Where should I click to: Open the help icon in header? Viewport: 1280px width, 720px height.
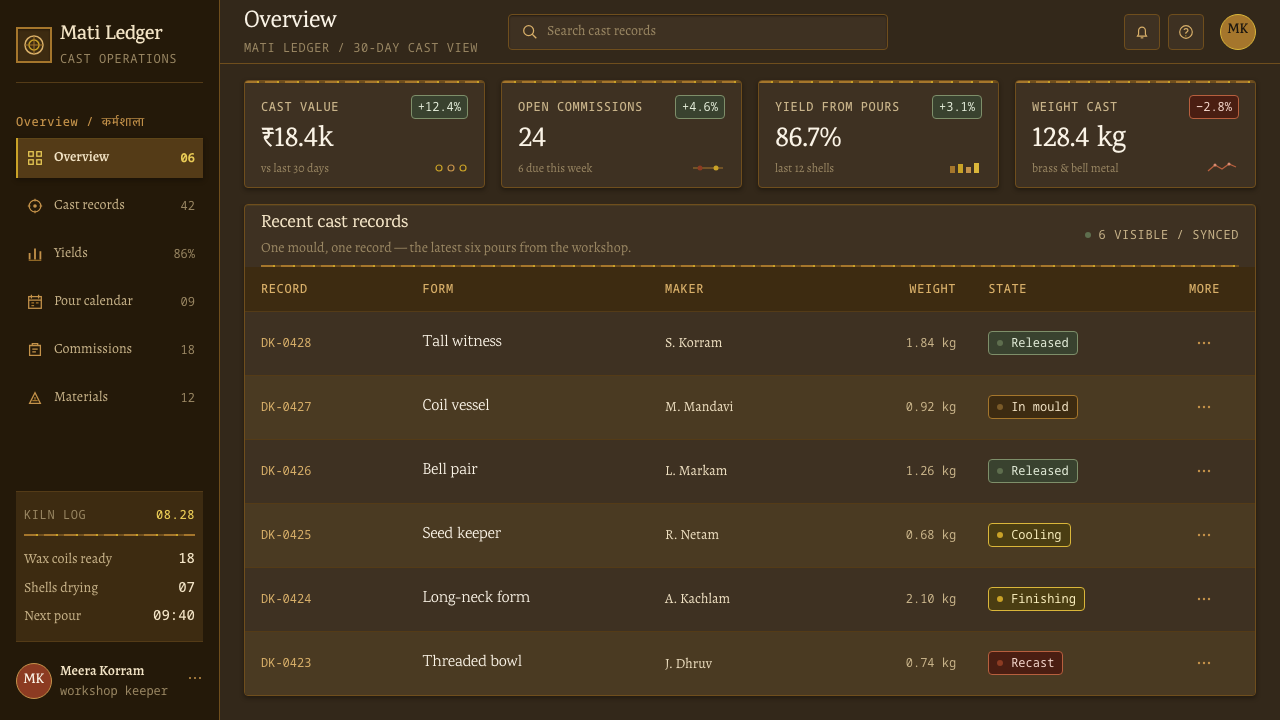click(x=1186, y=32)
